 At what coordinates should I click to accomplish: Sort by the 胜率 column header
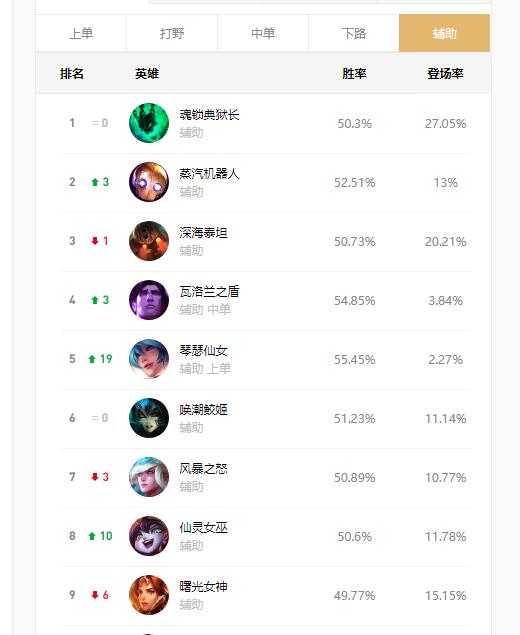click(354, 74)
